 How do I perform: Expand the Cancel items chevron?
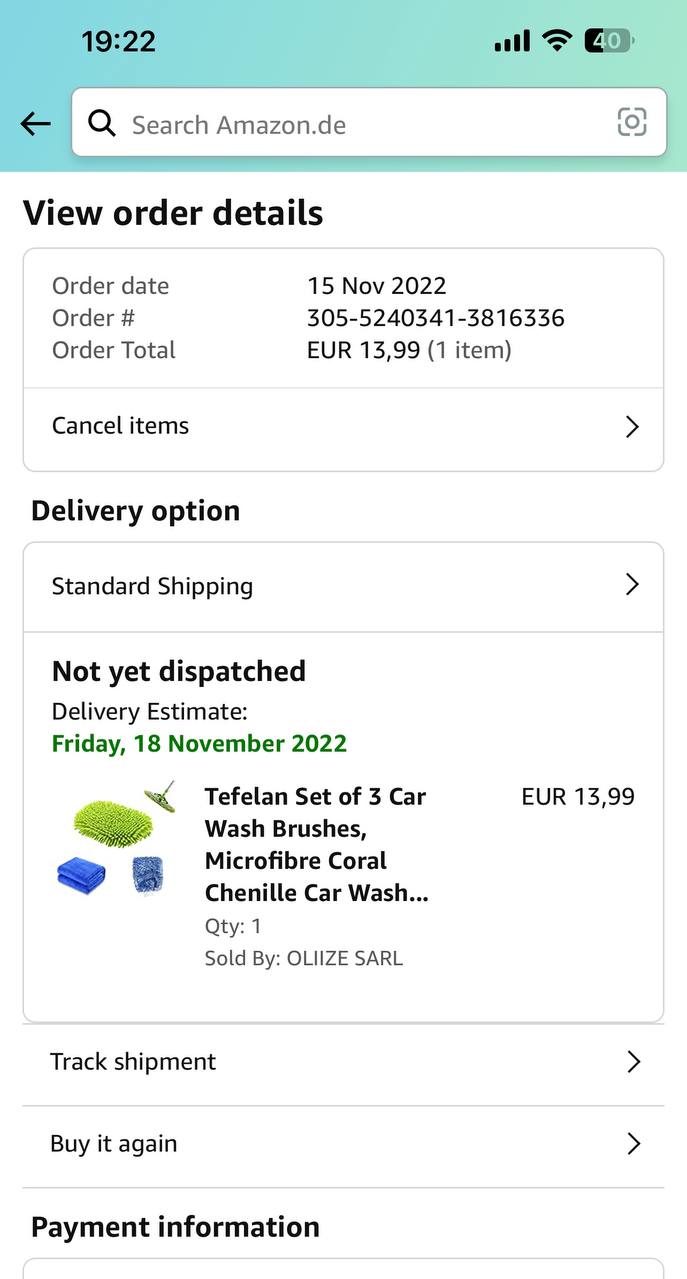631,427
